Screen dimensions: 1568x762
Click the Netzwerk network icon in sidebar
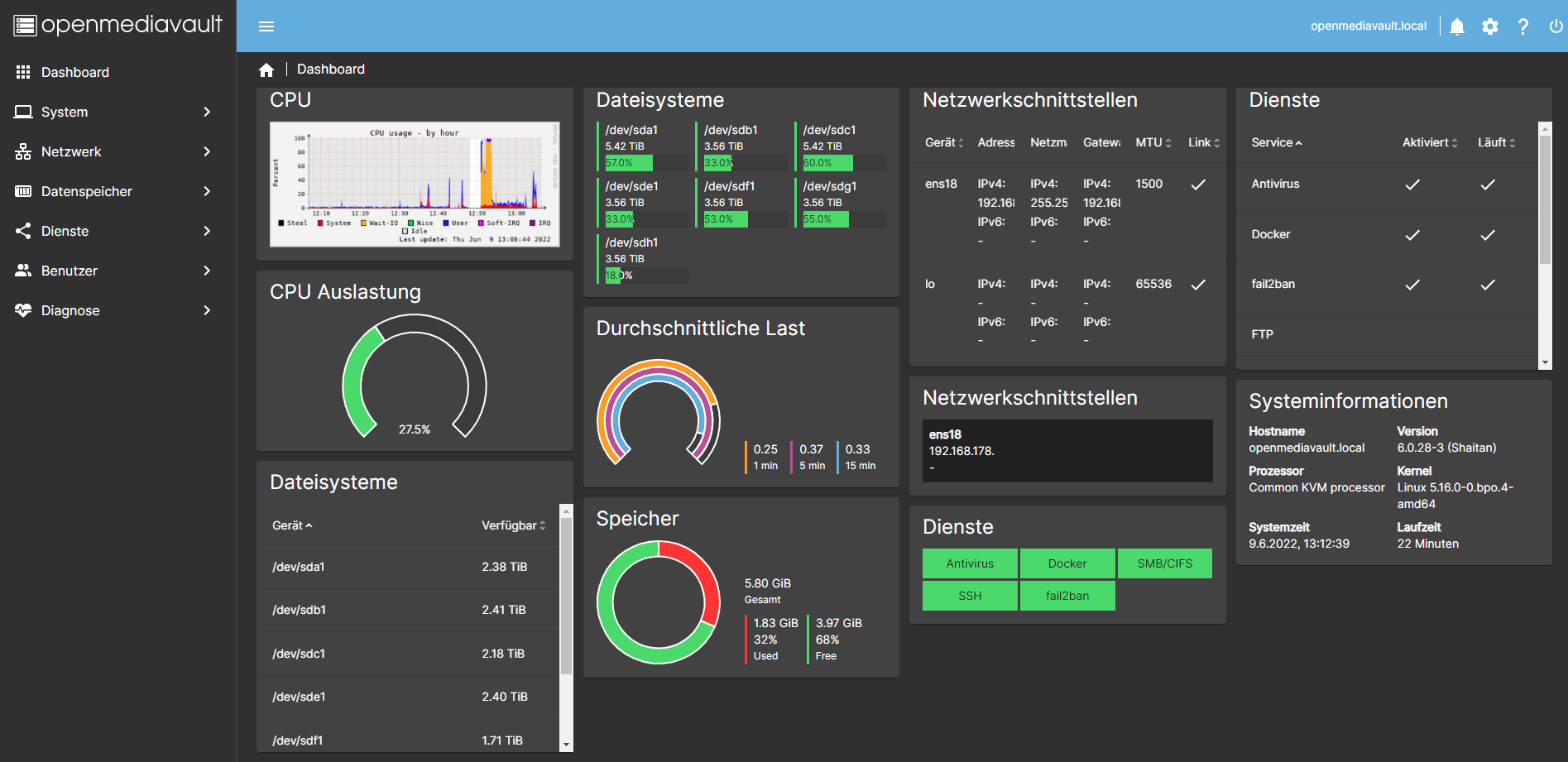tap(23, 151)
